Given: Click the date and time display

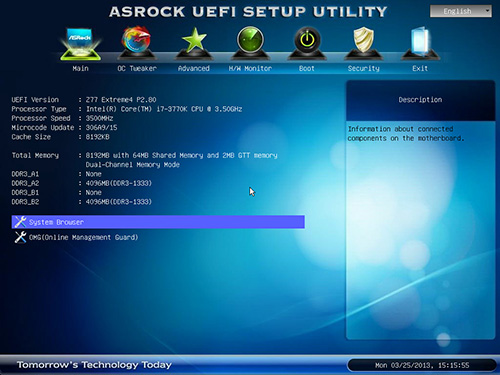Looking at the screenshot, I should point(422,365).
